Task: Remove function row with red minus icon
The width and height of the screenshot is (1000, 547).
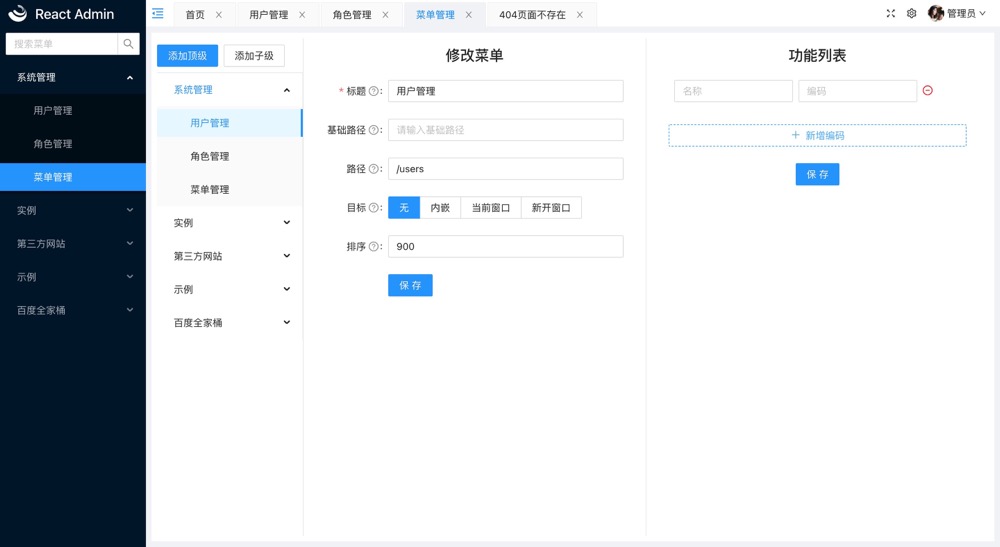Action: pos(928,91)
